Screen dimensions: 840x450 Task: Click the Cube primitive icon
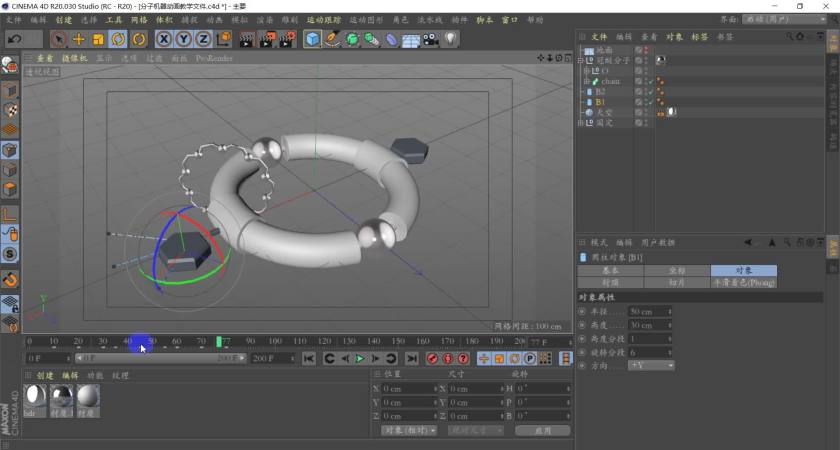(312, 39)
